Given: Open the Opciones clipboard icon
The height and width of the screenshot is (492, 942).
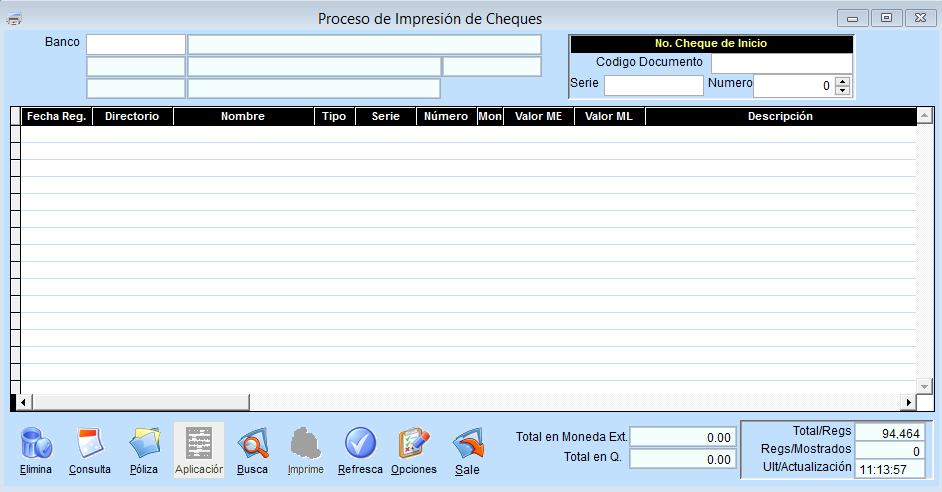Looking at the screenshot, I should point(414,442).
